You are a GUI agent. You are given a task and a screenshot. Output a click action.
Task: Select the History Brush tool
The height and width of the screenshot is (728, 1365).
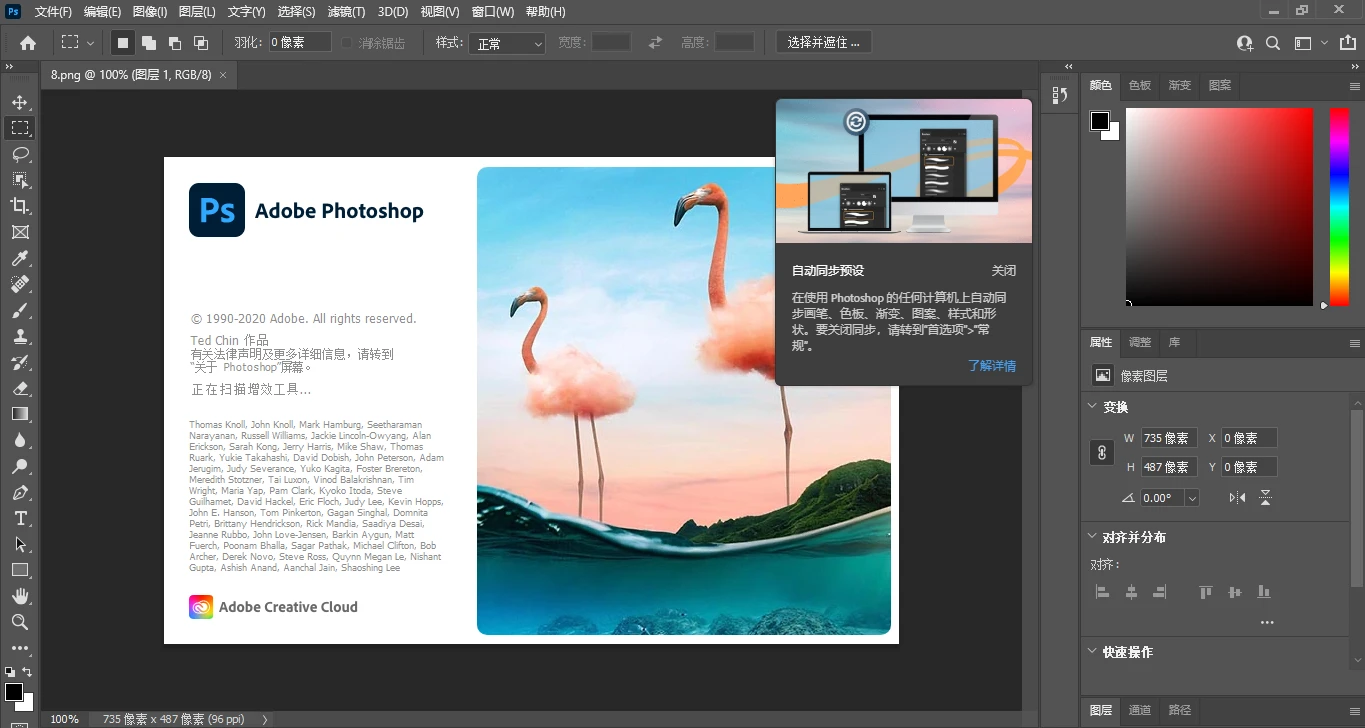point(20,362)
